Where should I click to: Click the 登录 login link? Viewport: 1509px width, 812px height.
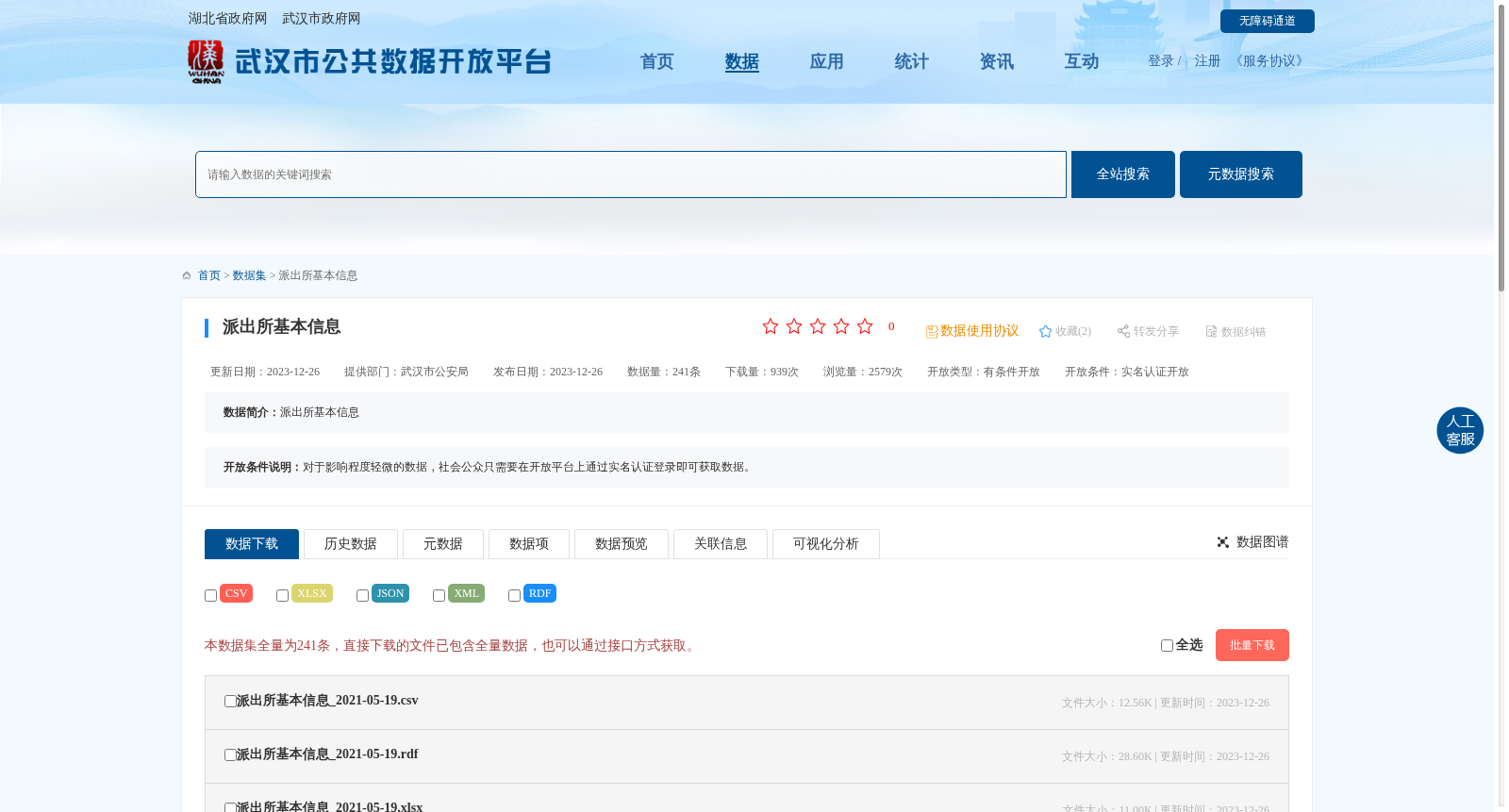click(x=1161, y=61)
